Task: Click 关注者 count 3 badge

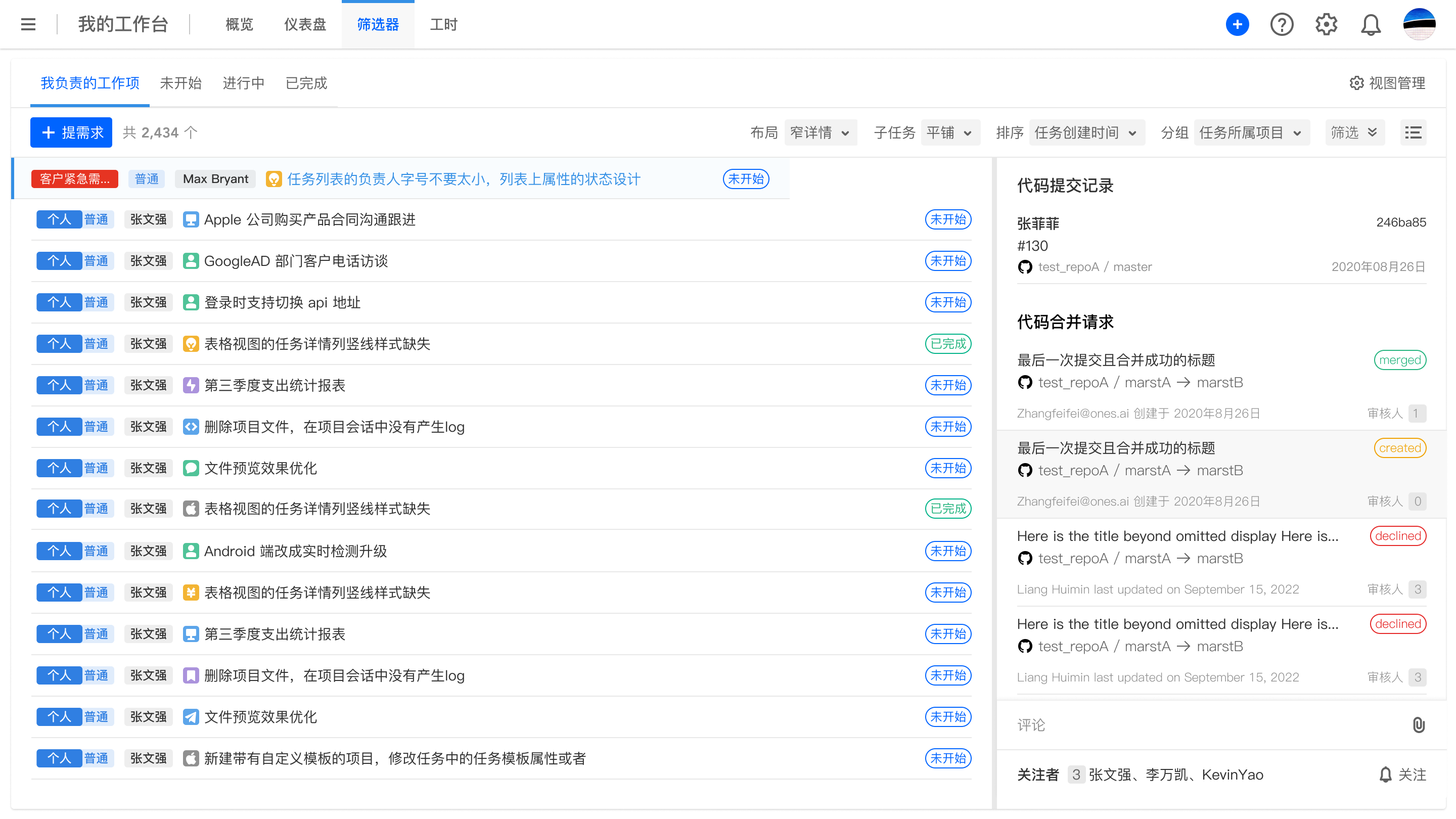Action: [1076, 775]
